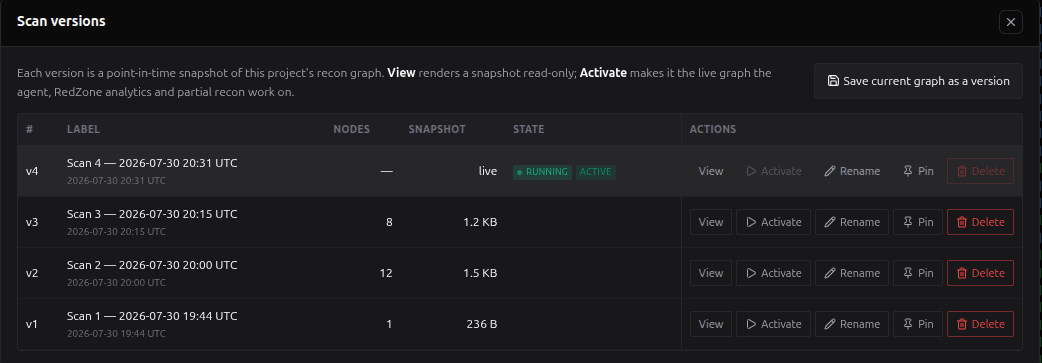Image resolution: width=1042 pixels, height=363 pixels.
Task: Click the v3 version number cell
Action: coord(32,222)
